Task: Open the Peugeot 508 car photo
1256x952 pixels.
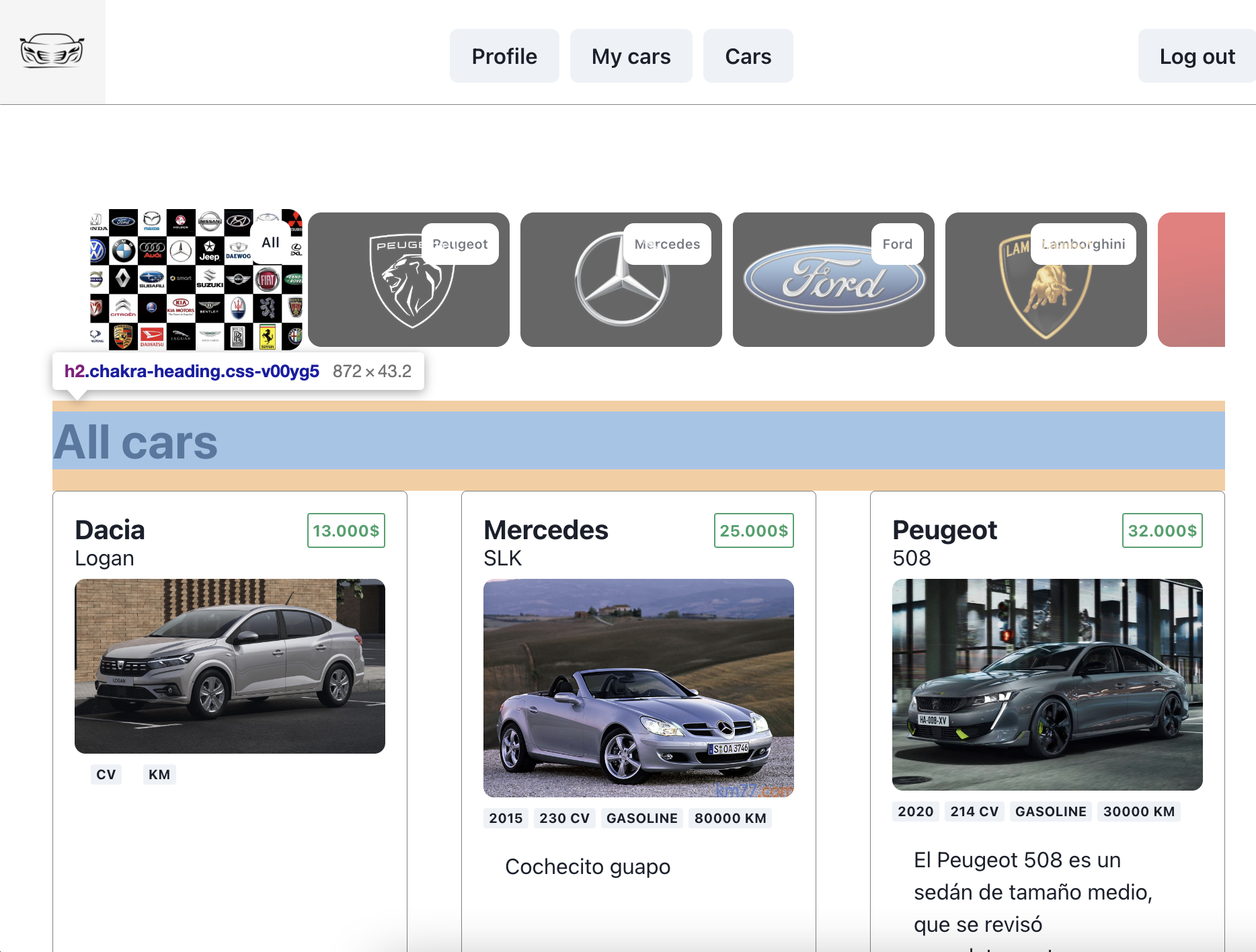Action: click(1048, 684)
